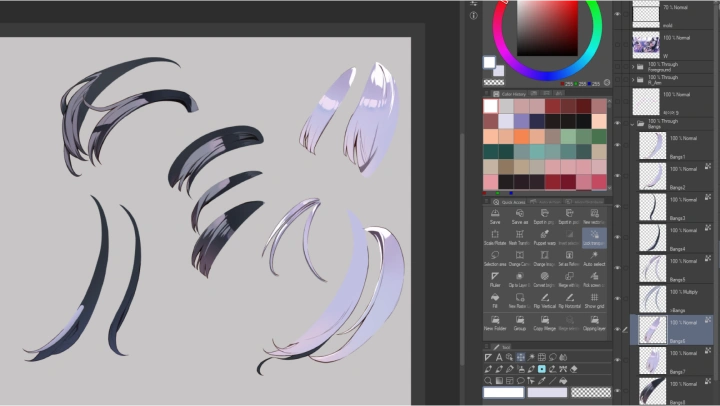Select the Eyedropper tool
The height and width of the screenshot is (406, 720).
click(x=542, y=381)
